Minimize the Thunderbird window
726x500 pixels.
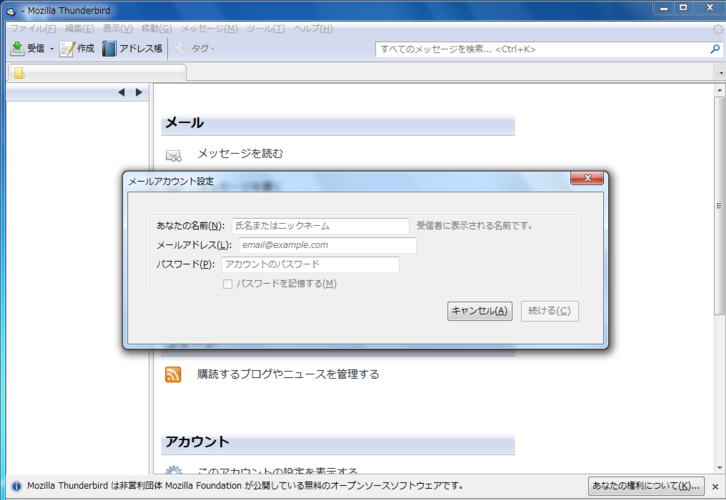(663, 8)
